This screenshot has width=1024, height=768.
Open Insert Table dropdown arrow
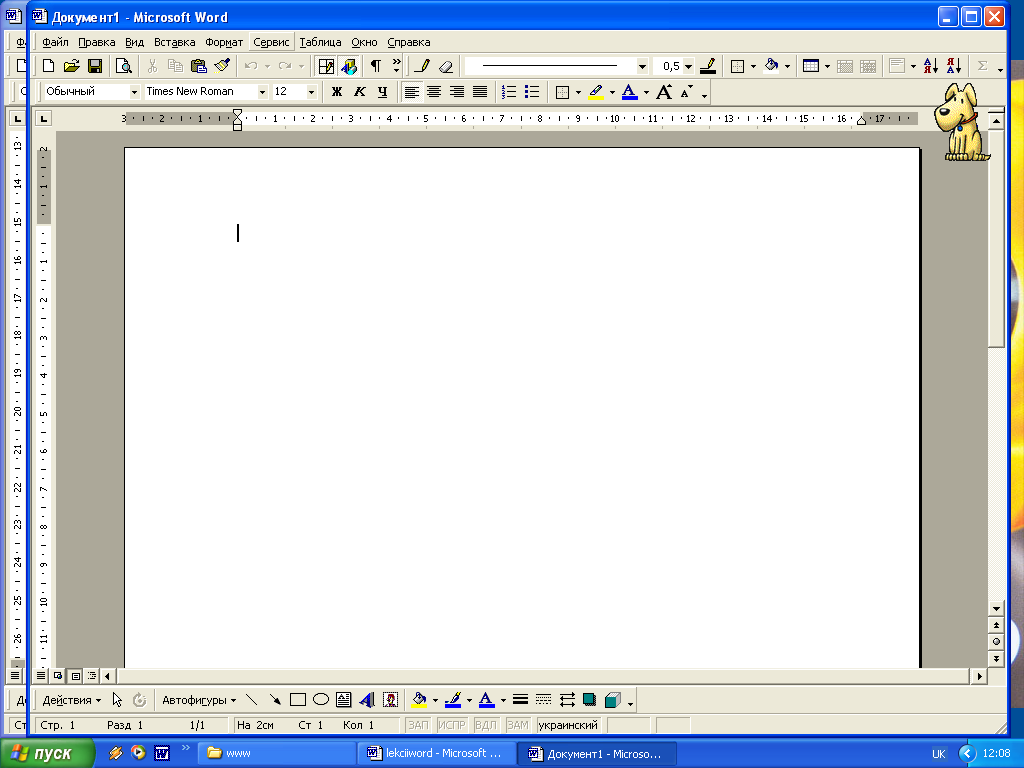[x=827, y=67]
